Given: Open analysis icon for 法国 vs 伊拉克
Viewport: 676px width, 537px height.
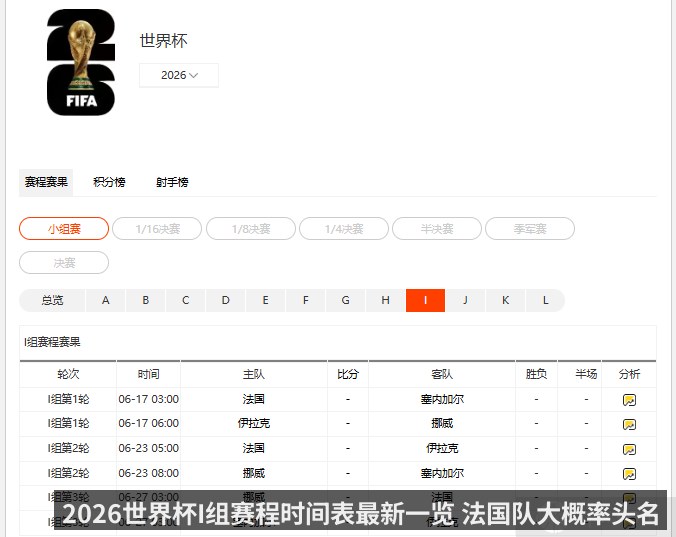Looking at the screenshot, I should 629,450.
